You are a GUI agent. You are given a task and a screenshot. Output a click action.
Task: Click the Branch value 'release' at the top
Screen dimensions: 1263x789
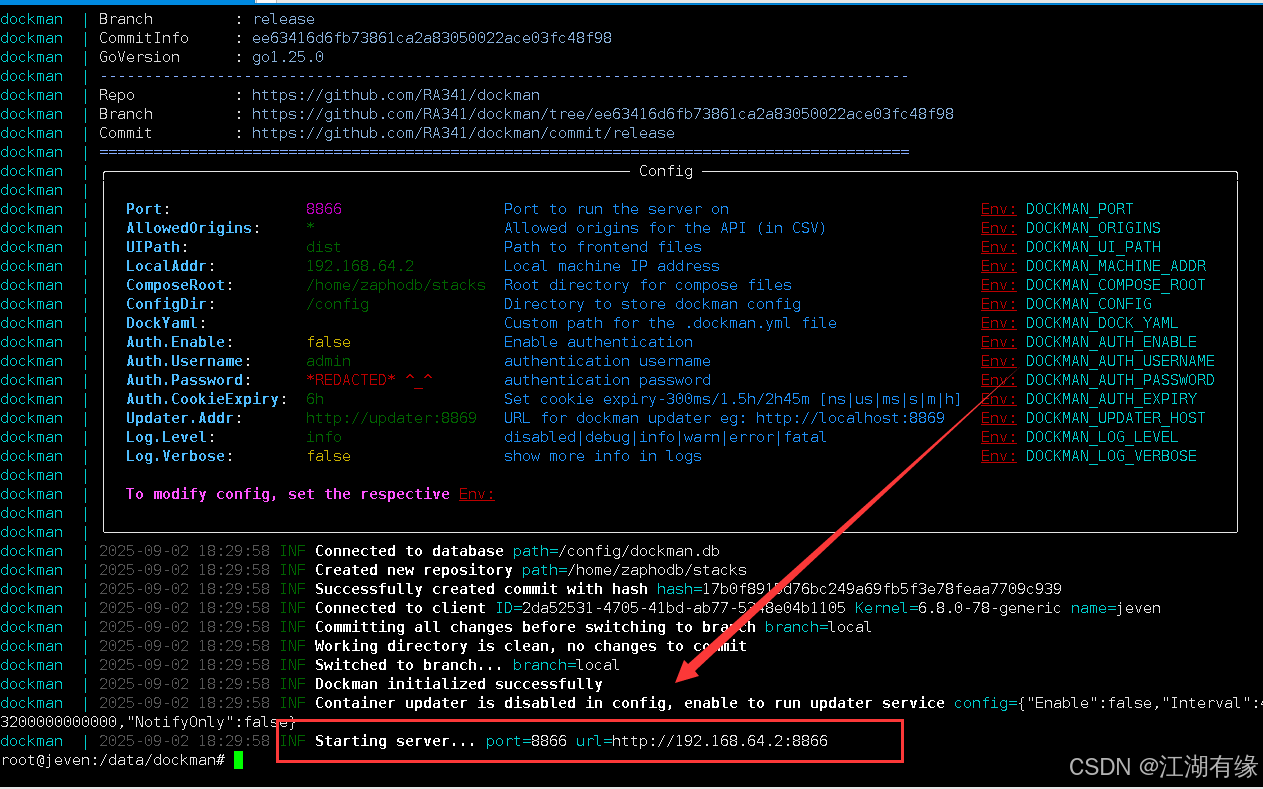pyautogui.click(x=284, y=19)
